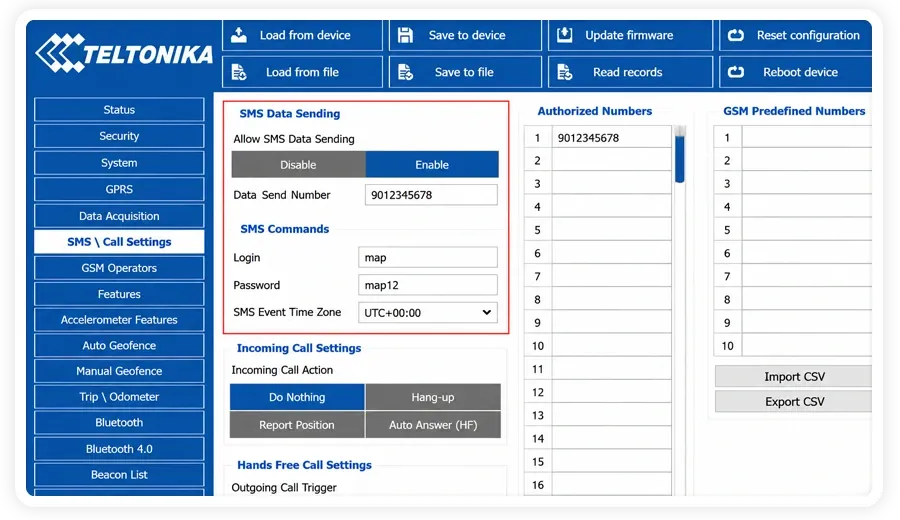Click Authorized Numbers row 10 field
Viewport: 900px width, 520px height.
click(x=612, y=346)
